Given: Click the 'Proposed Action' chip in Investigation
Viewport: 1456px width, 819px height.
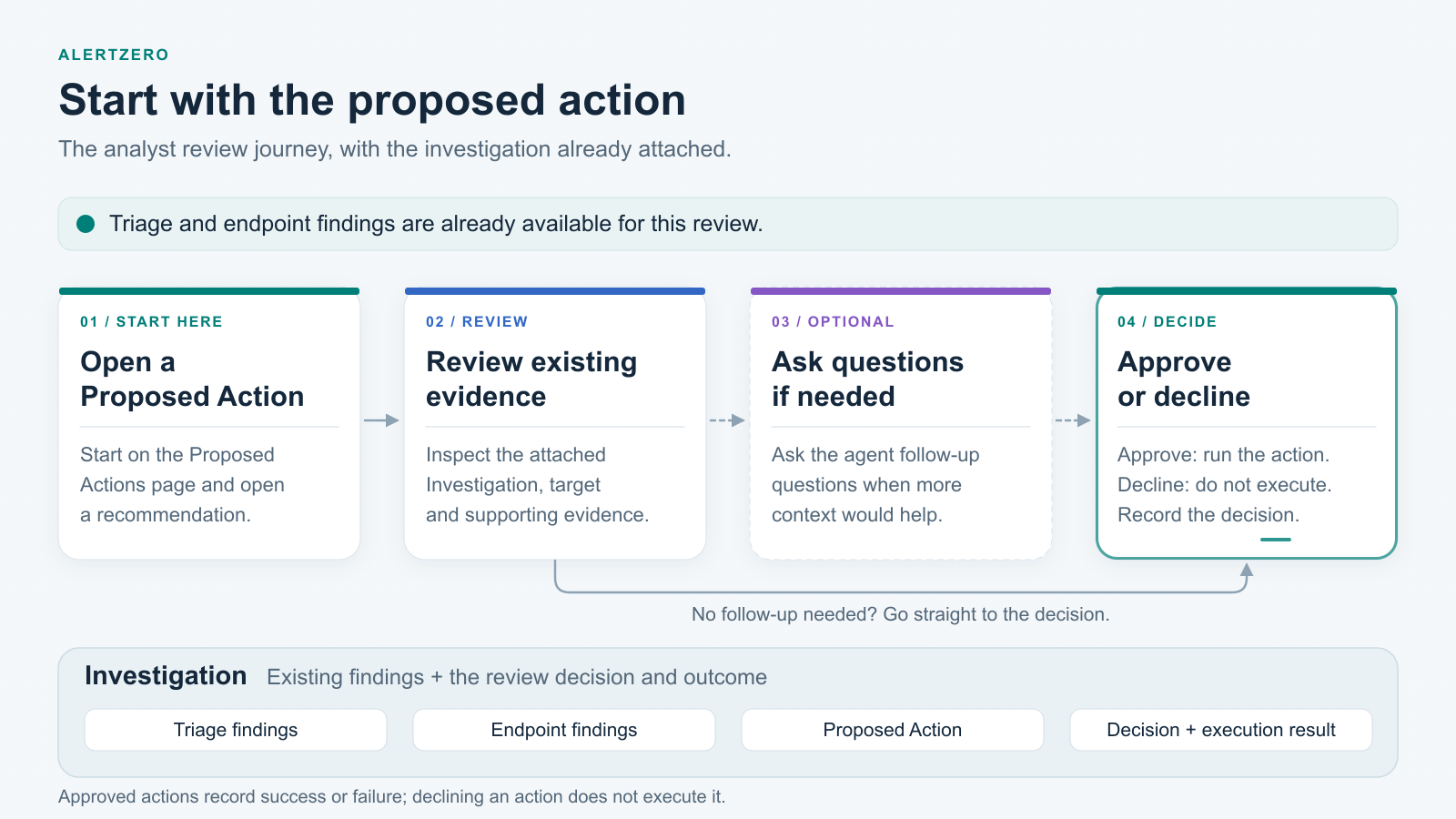Looking at the screenshot, I should 893,730.
